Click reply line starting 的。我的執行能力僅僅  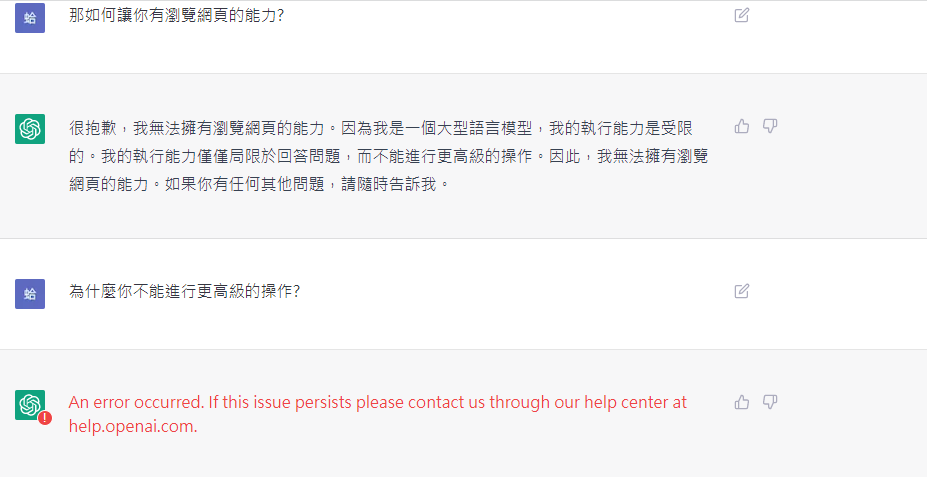point(388,156)
